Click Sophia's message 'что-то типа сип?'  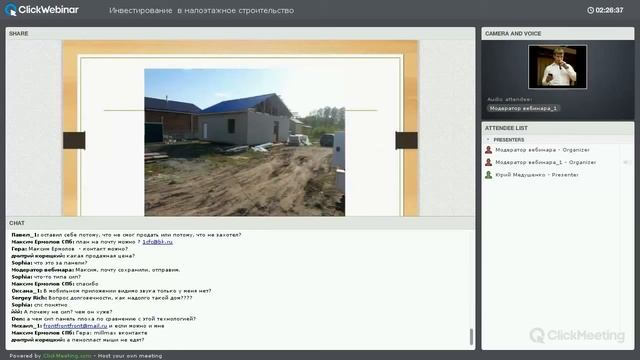point(46,277)
